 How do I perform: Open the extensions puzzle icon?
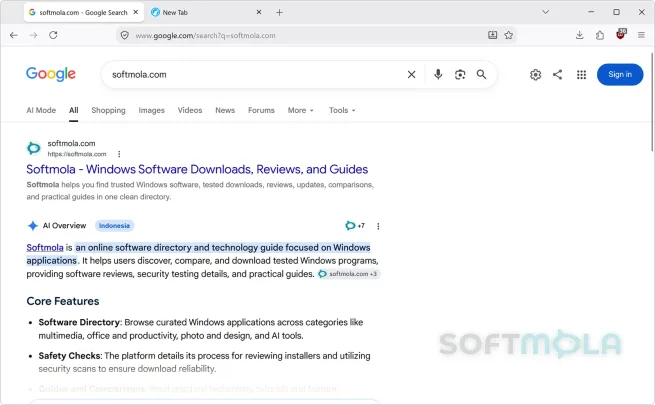pyautogui.click(x=600, y=35)
